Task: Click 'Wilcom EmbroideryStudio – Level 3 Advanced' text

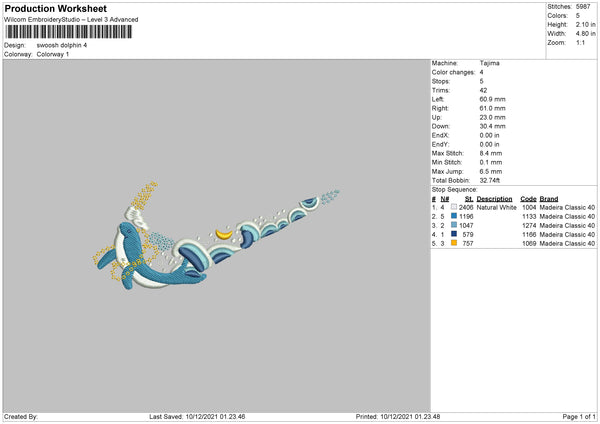Action: [71, 20]
